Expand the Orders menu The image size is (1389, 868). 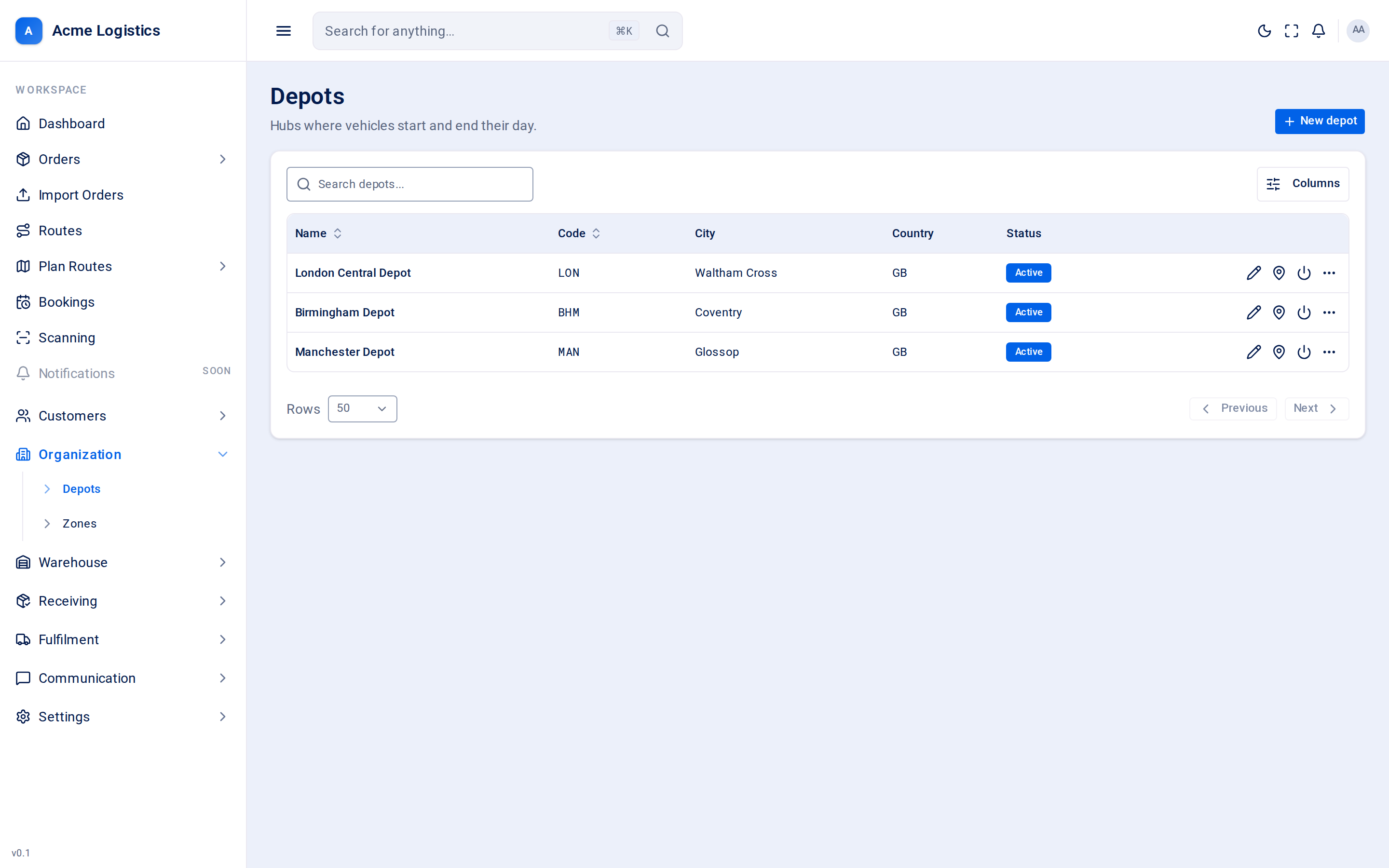[123, 159]
